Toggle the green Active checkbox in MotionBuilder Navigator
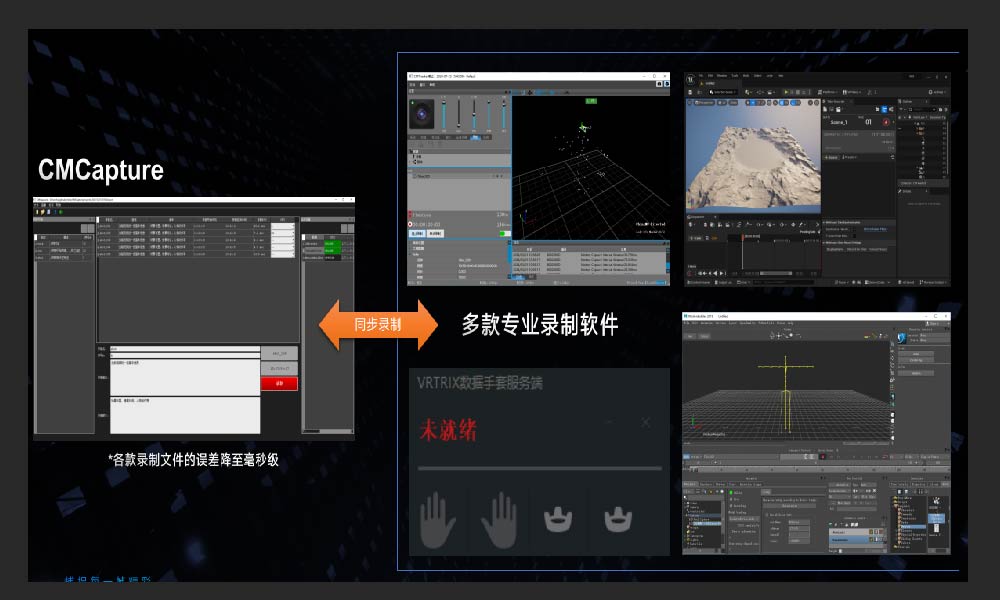This screenshot has height=600, width=1000. click(733, 492)
